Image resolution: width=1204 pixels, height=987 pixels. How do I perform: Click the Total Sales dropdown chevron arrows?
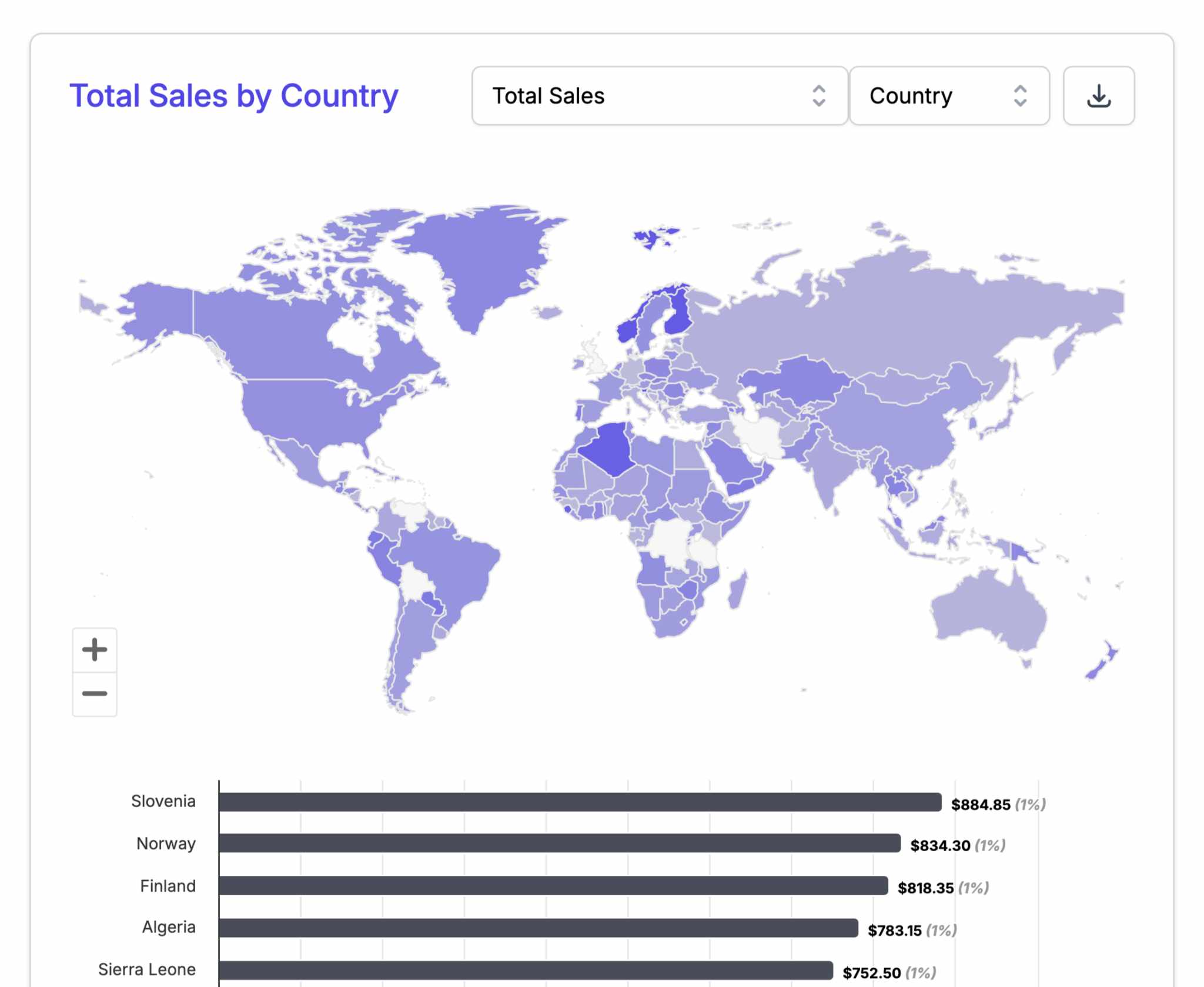point(821,96)
